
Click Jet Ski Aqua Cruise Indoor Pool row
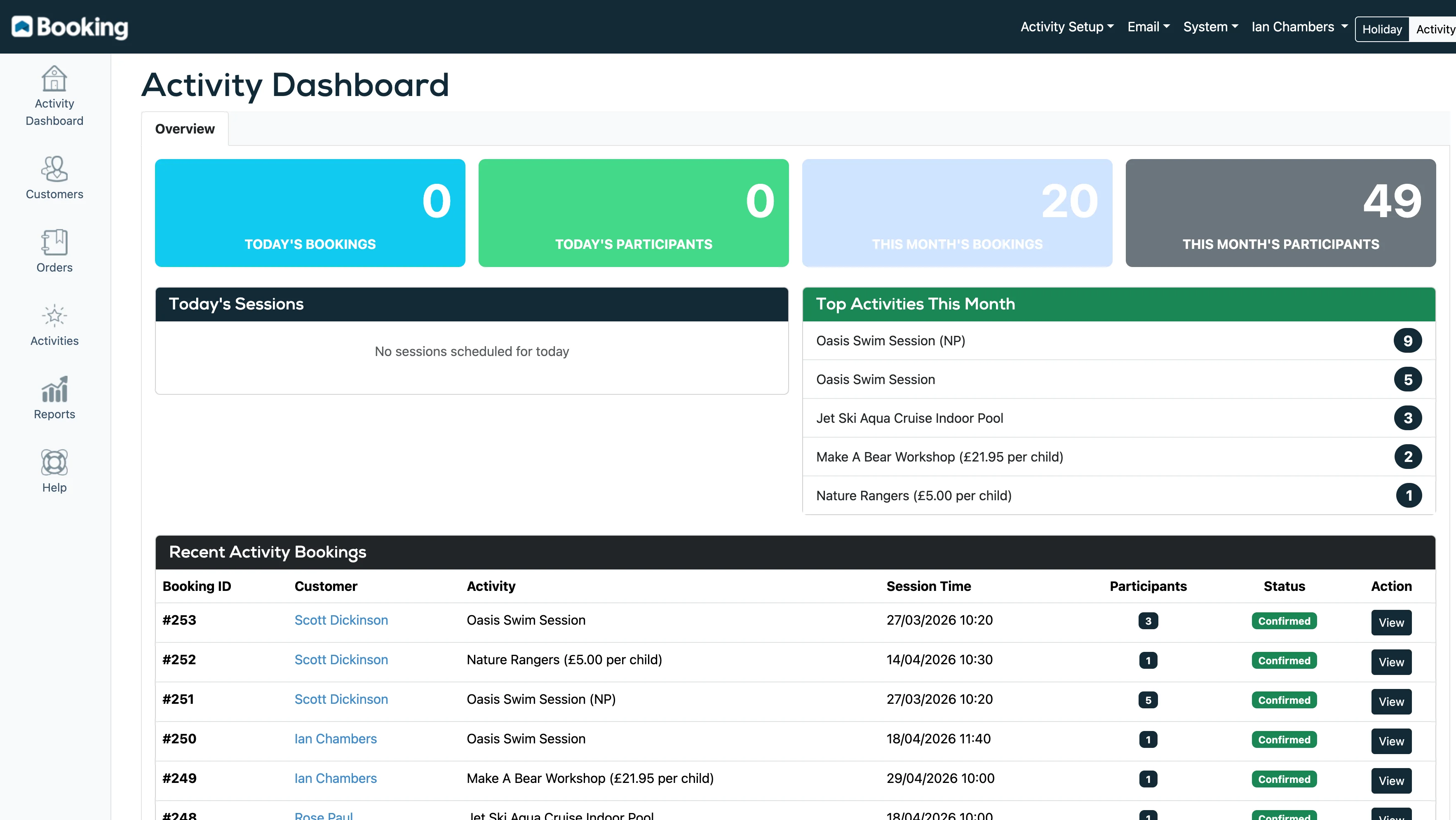1118,418
